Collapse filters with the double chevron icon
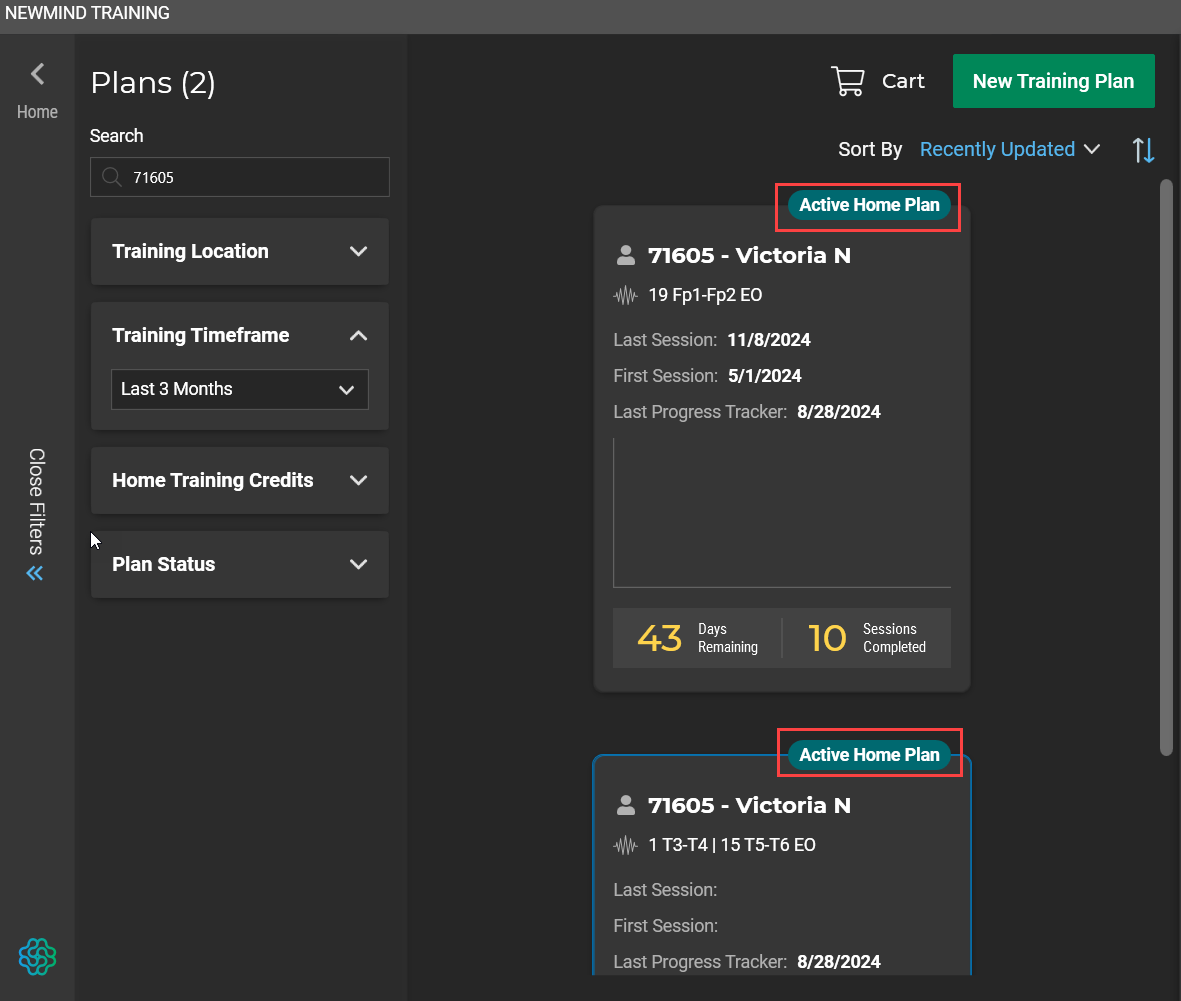Screen dimensions: 1181x1001 [35, 573]
